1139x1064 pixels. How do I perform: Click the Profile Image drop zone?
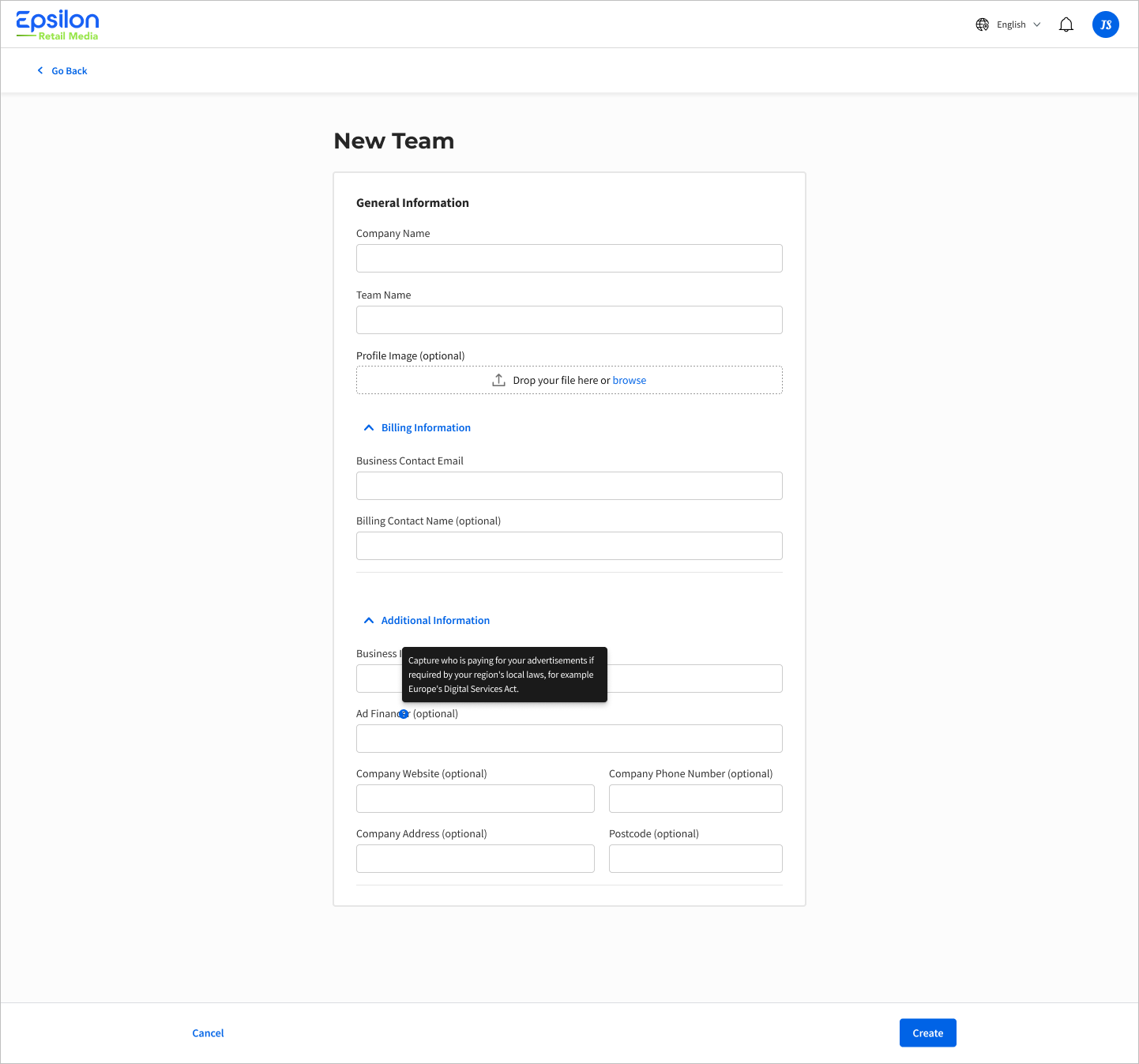pos(569,380)
